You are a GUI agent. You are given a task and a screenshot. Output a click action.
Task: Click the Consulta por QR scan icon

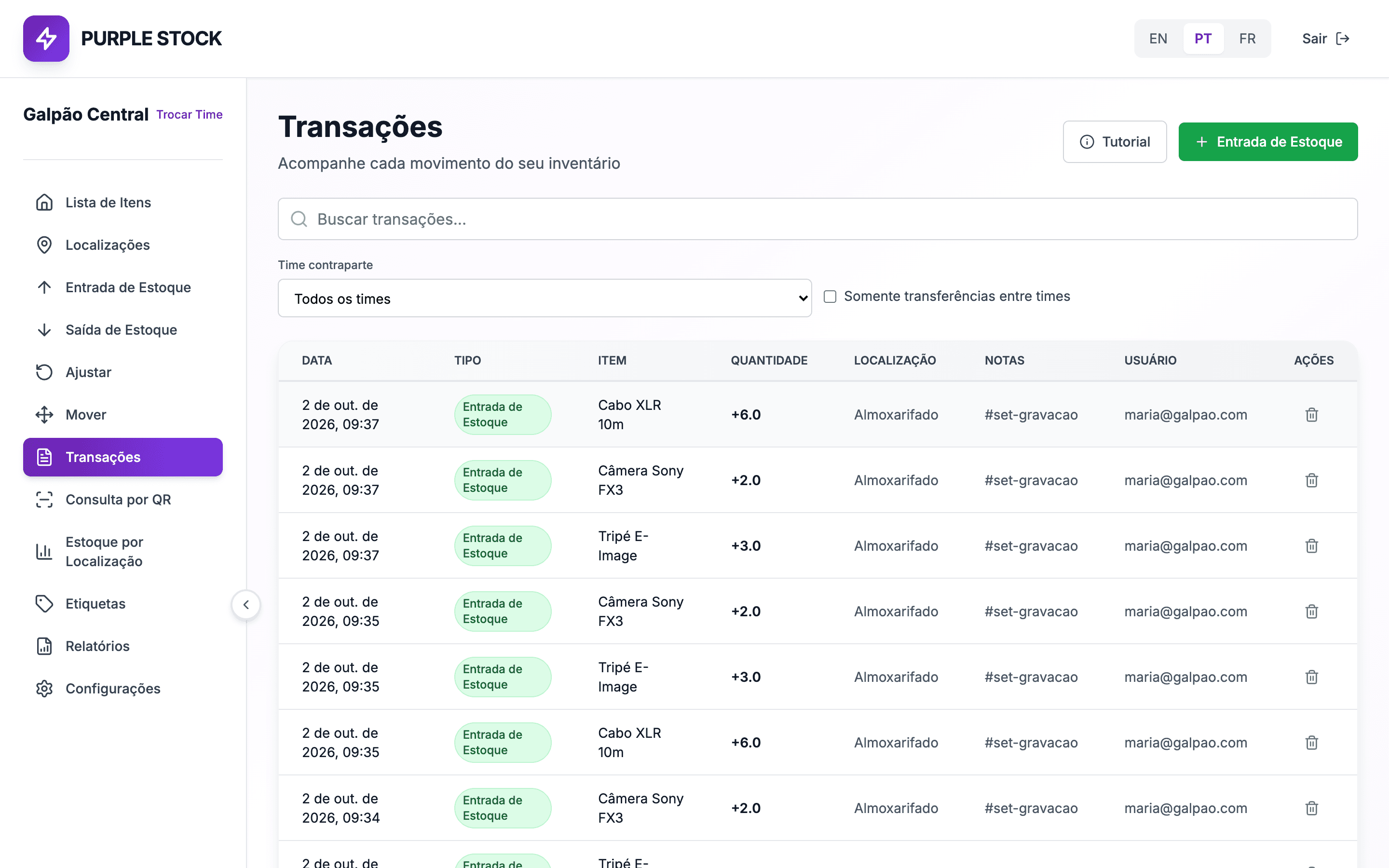(44, 500)
